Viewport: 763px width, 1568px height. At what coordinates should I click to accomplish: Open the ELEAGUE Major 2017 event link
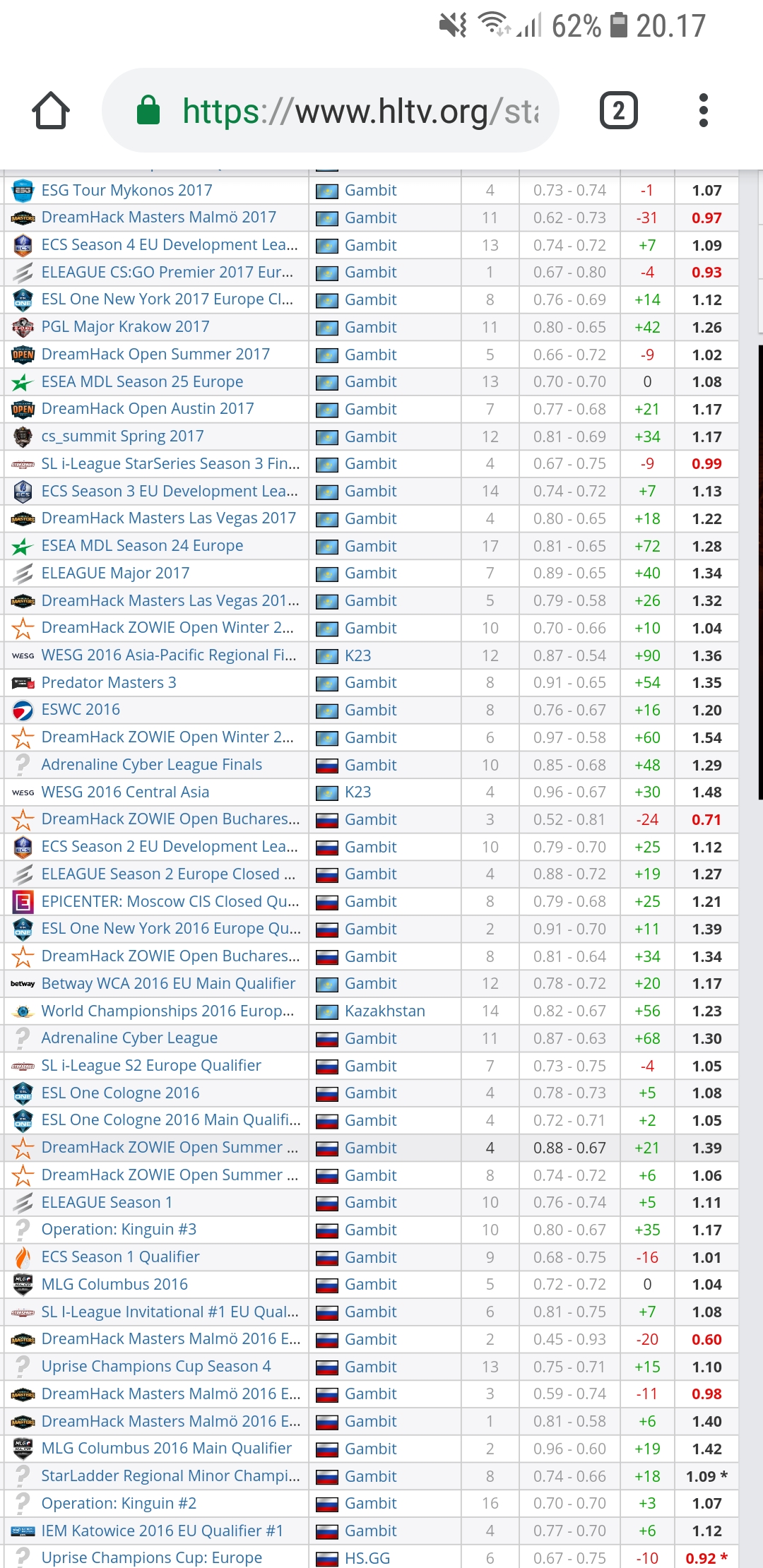116,573
